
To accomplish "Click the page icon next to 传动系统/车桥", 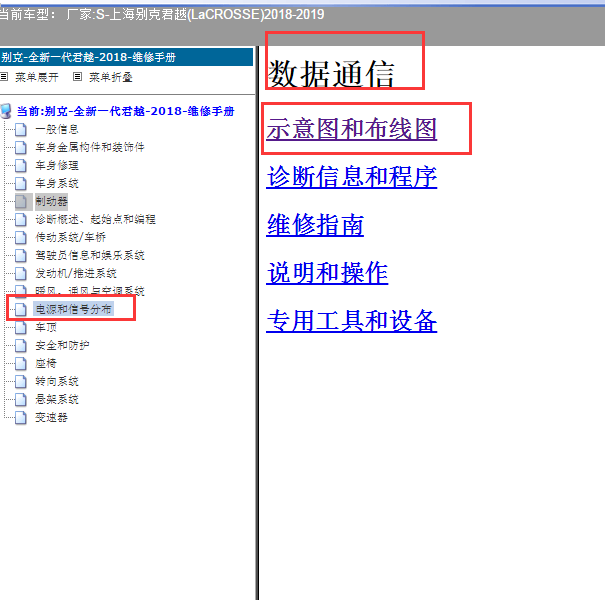I will [x=21, y=237].
